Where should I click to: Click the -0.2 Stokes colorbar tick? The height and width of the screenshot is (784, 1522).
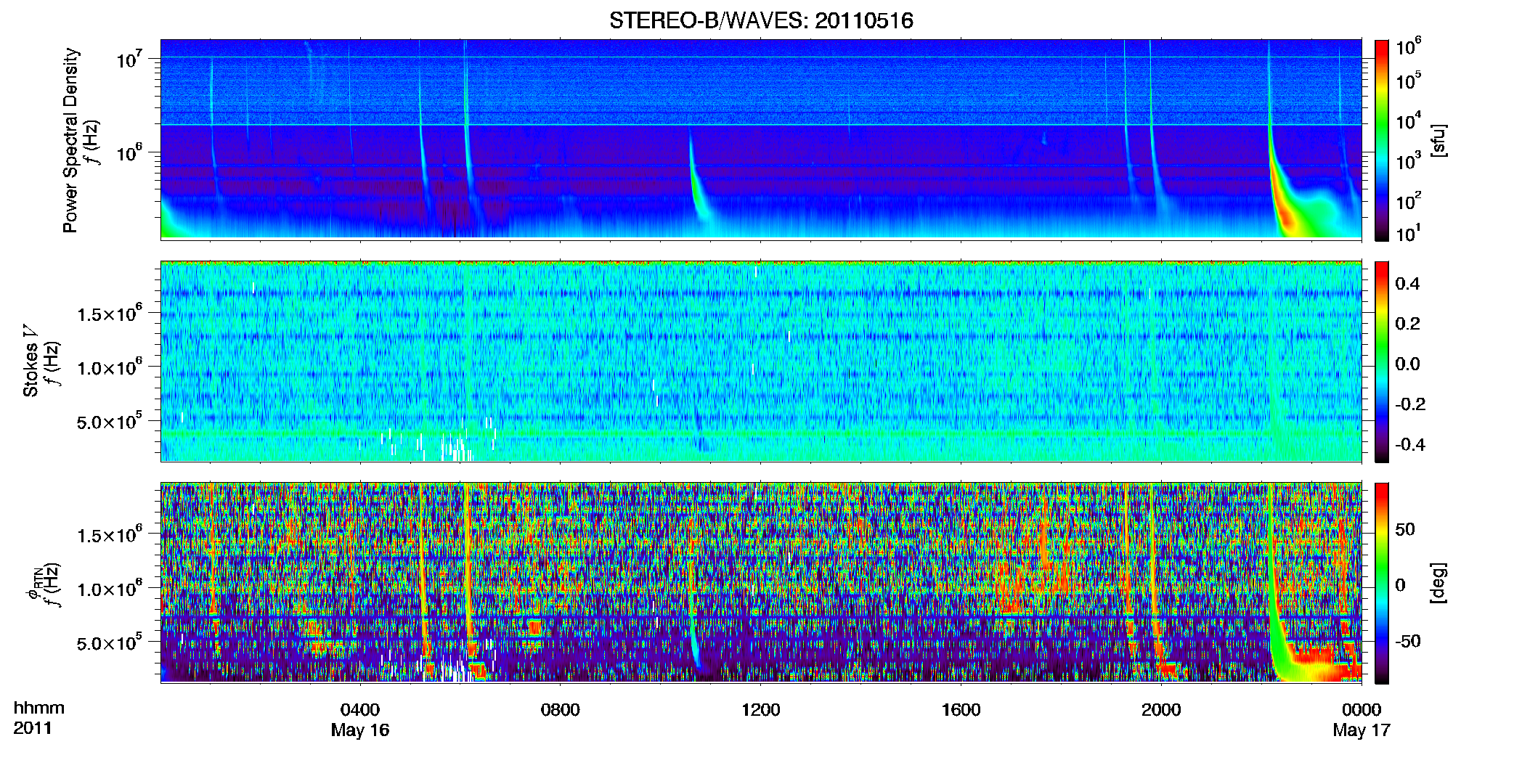[x=1410, y=404]
